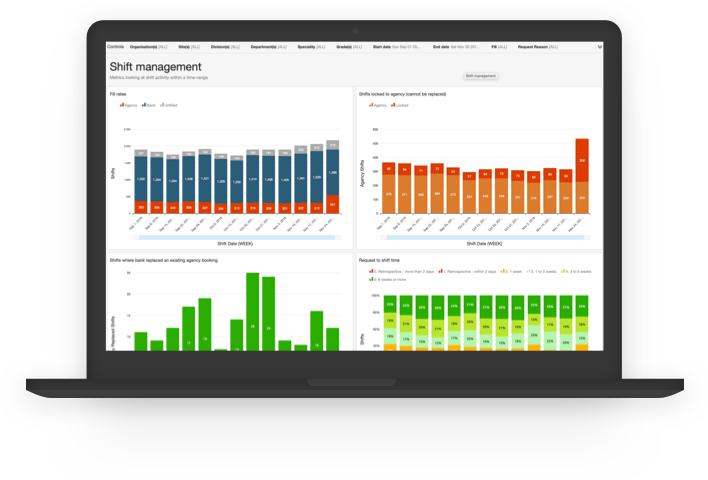
Task: Click the Controls label
Action: click(x=116, y=47)
